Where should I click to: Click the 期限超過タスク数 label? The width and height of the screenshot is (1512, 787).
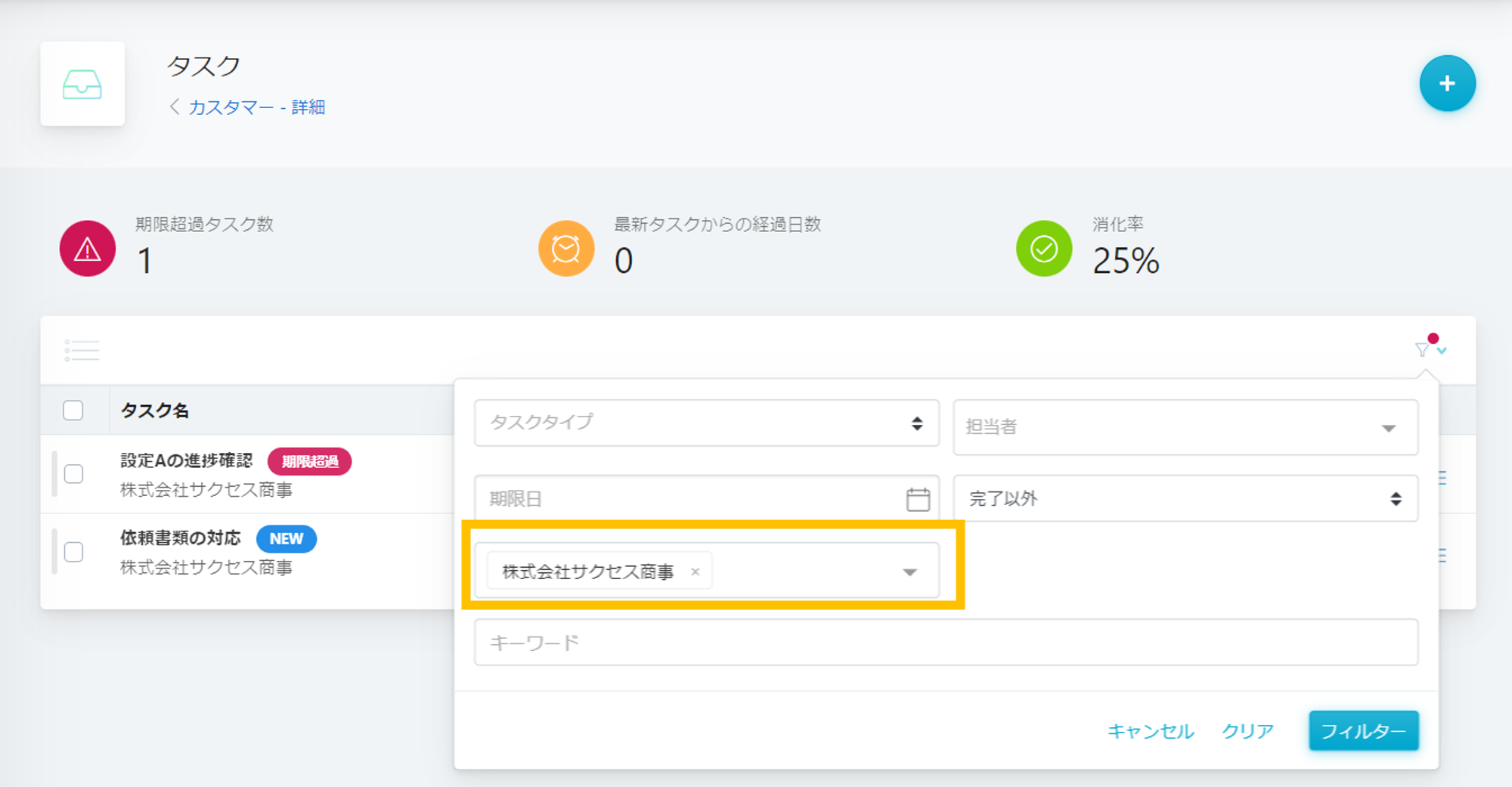pyautogui.click(x=204, y=224)
